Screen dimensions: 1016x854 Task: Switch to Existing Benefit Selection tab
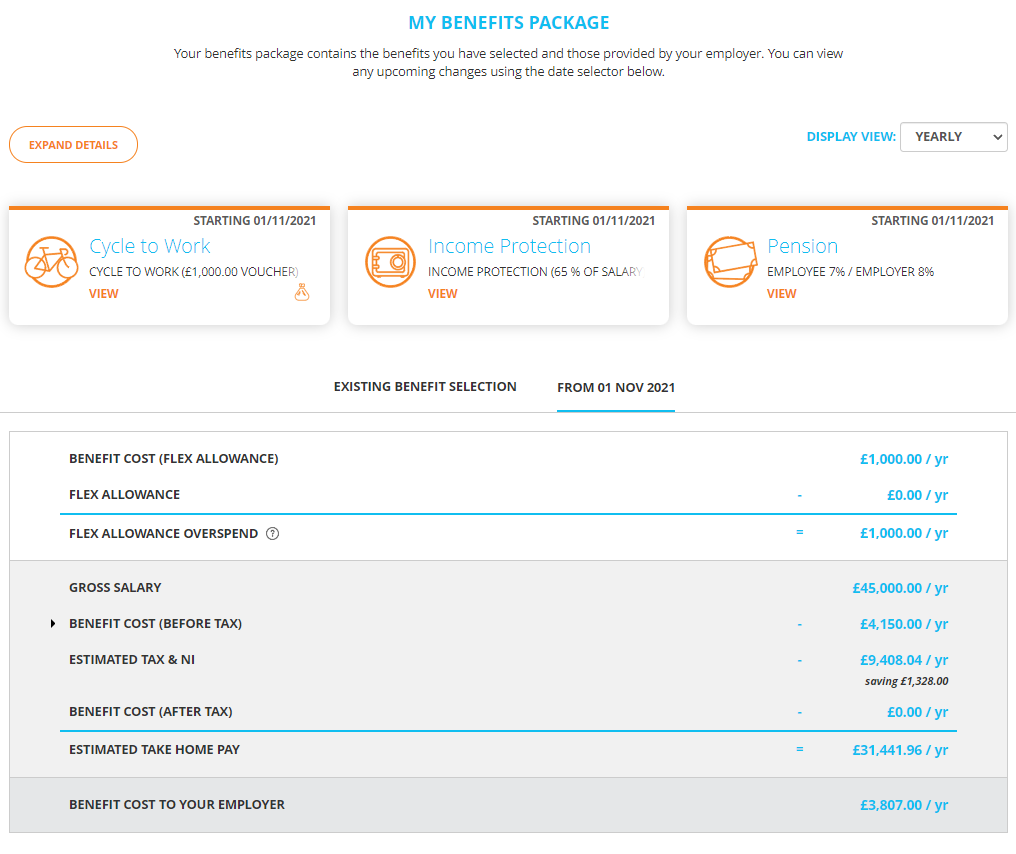click(425, 387)
